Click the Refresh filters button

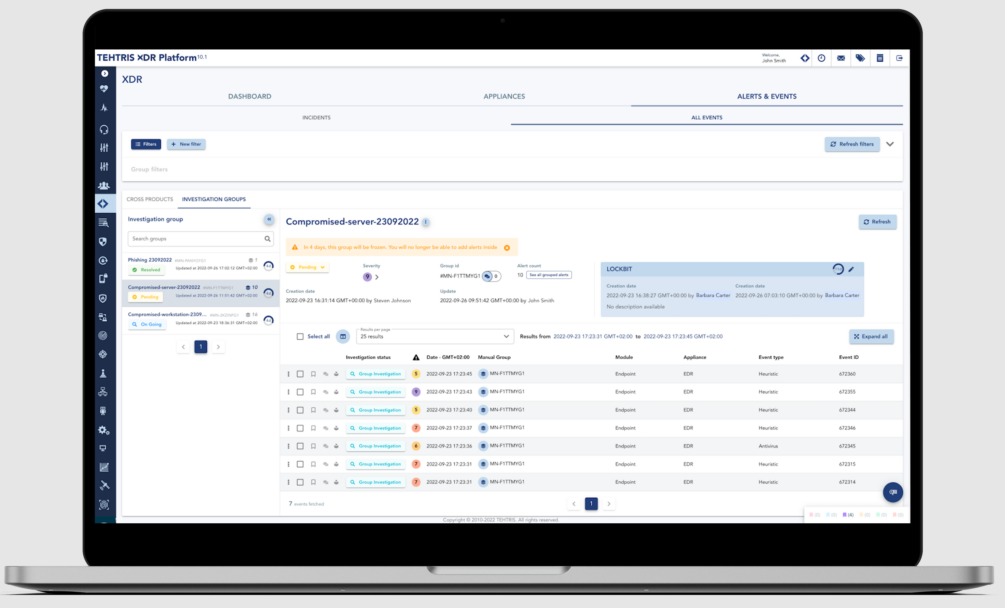[852, 144]
